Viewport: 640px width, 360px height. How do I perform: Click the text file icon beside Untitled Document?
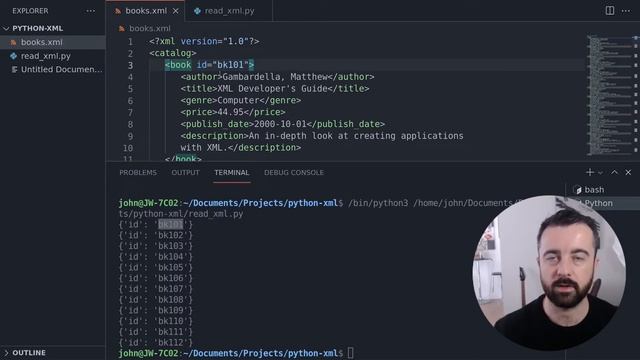[14, 69]
